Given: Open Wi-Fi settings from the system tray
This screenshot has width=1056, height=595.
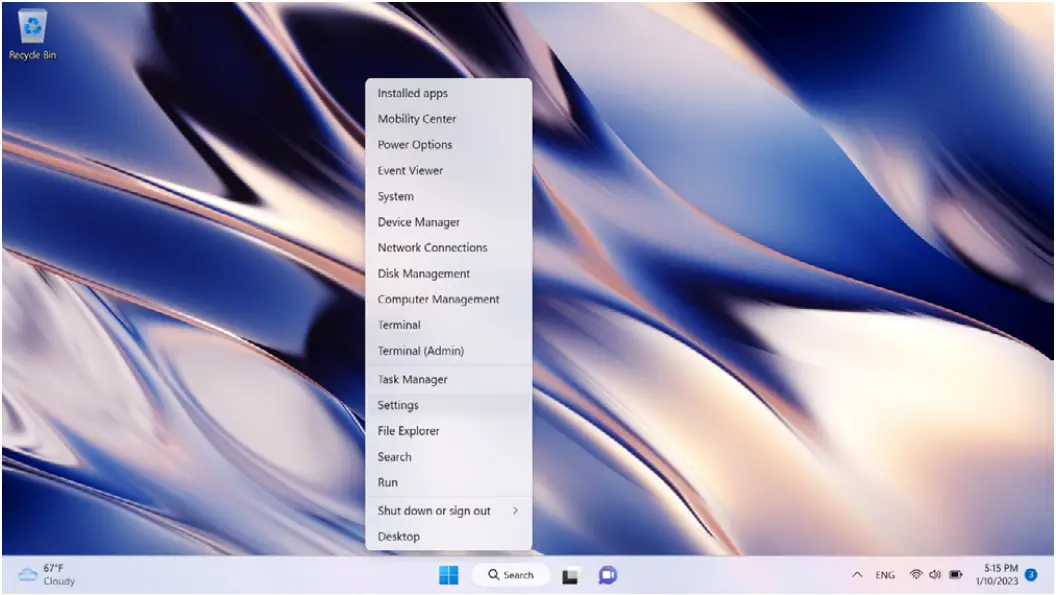Looking at the screenshot, I should pos(916,575).
